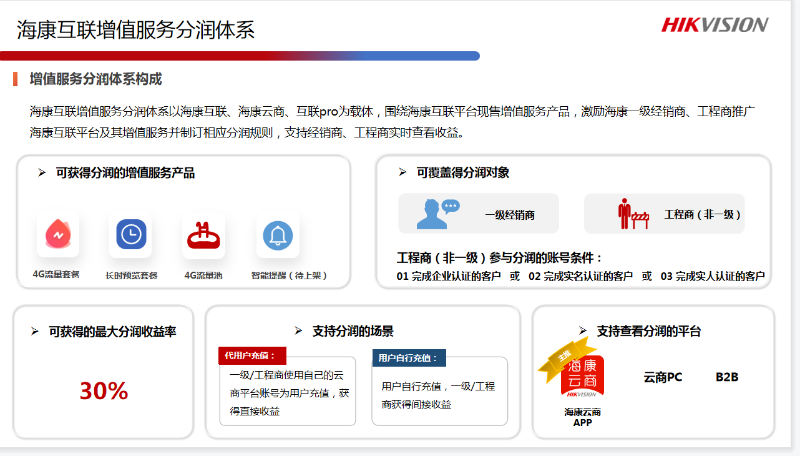Screen dimensions: 800x456
Task: Select the 长时预览套餐 clock icon
Action: coord(130,235)
